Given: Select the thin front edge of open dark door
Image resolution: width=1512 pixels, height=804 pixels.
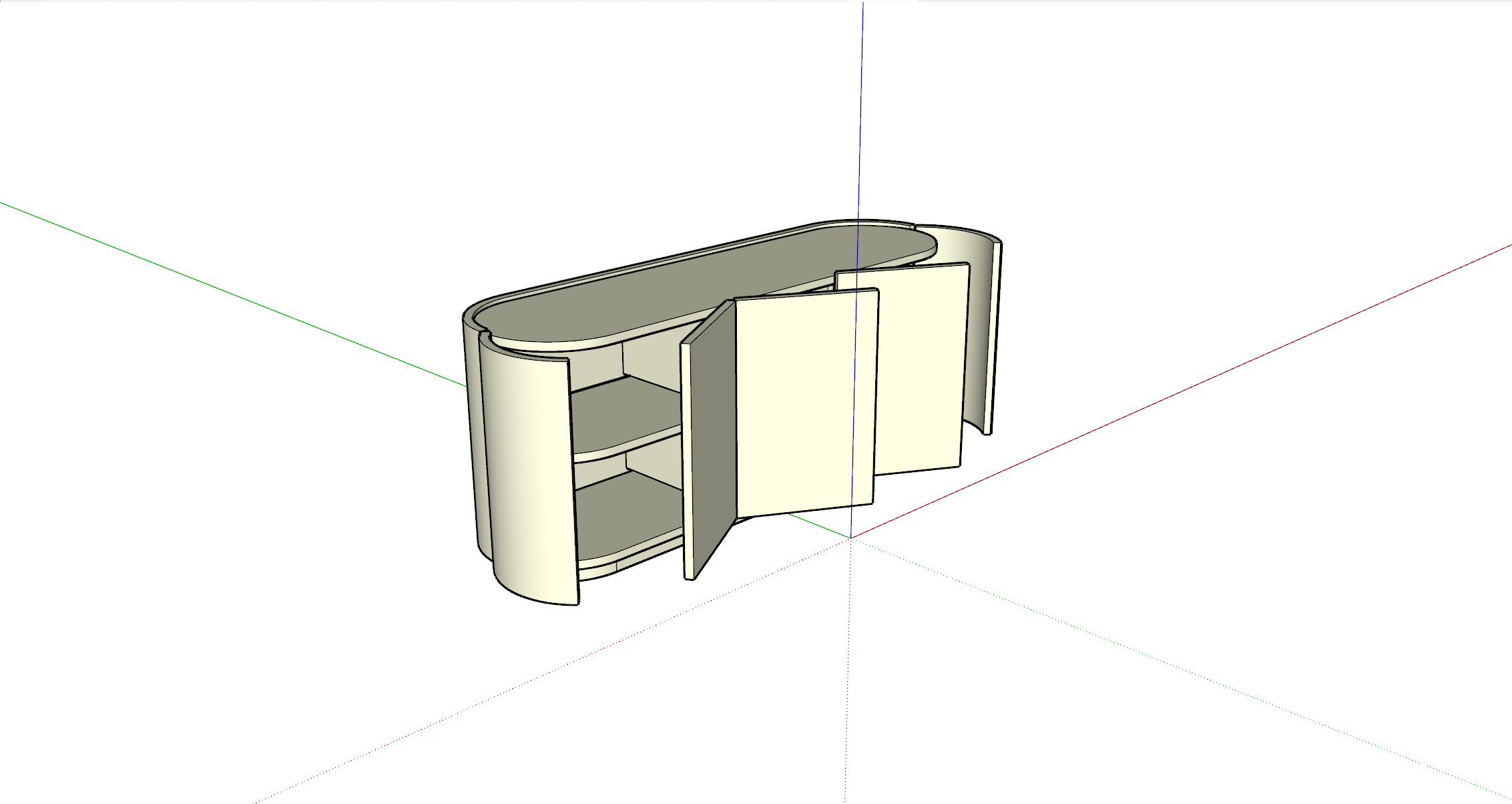Looking at the screenshot, I should [688, 461].
